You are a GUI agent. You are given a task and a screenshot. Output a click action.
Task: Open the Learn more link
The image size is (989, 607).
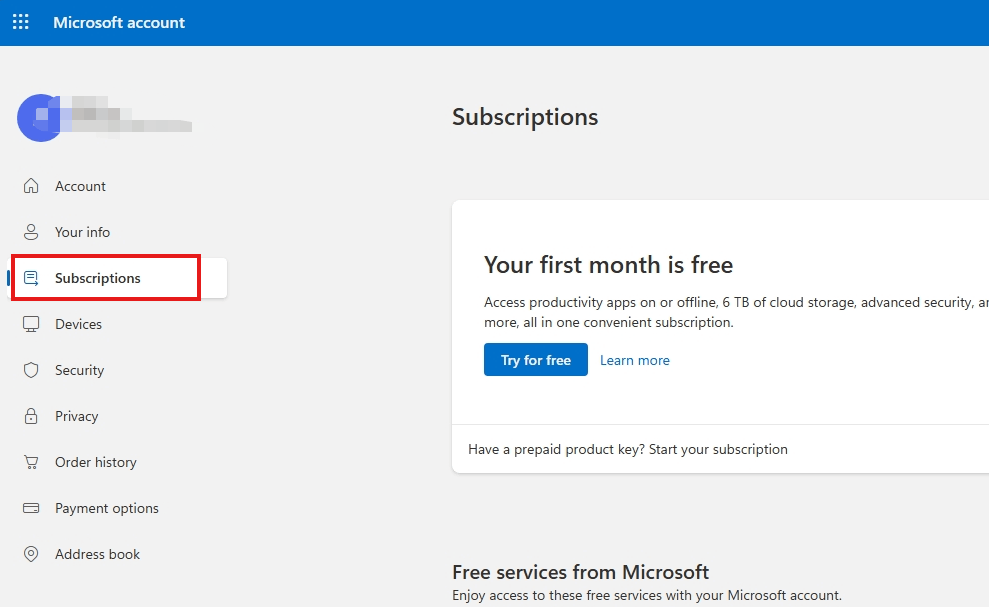coord(635,360)
